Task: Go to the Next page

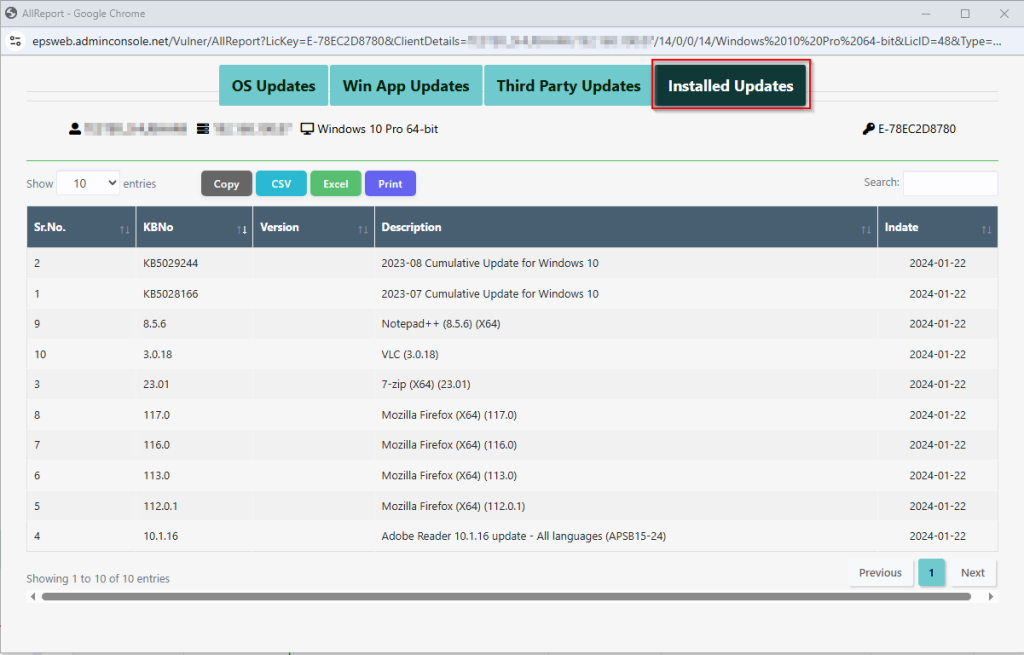Action: tap(972, 573)
